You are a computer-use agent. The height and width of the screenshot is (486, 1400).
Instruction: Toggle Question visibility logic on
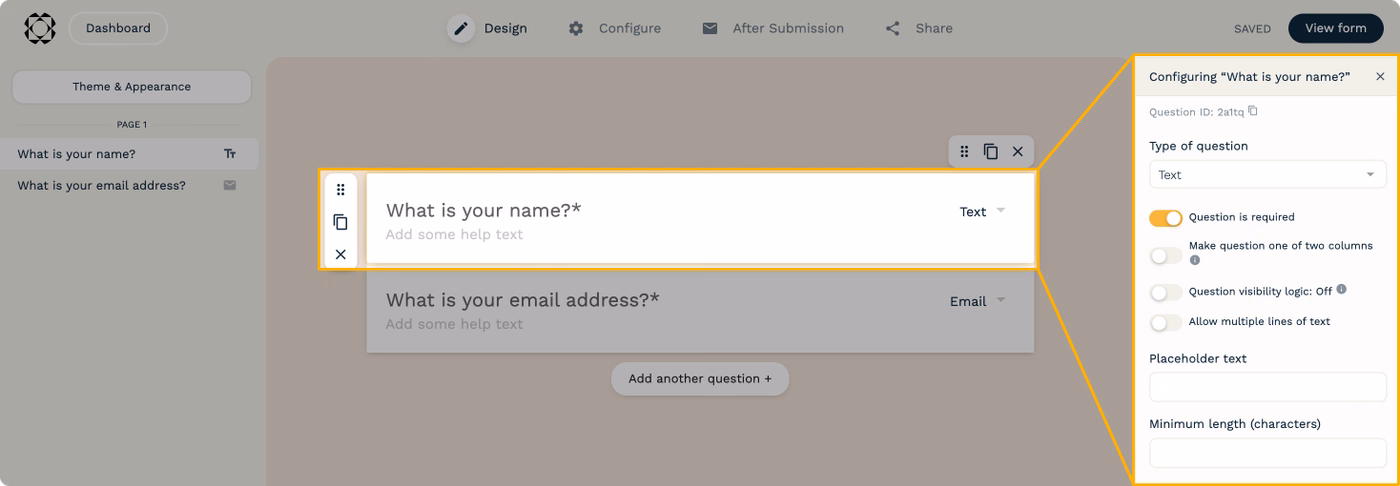[x=1165, y=293]
